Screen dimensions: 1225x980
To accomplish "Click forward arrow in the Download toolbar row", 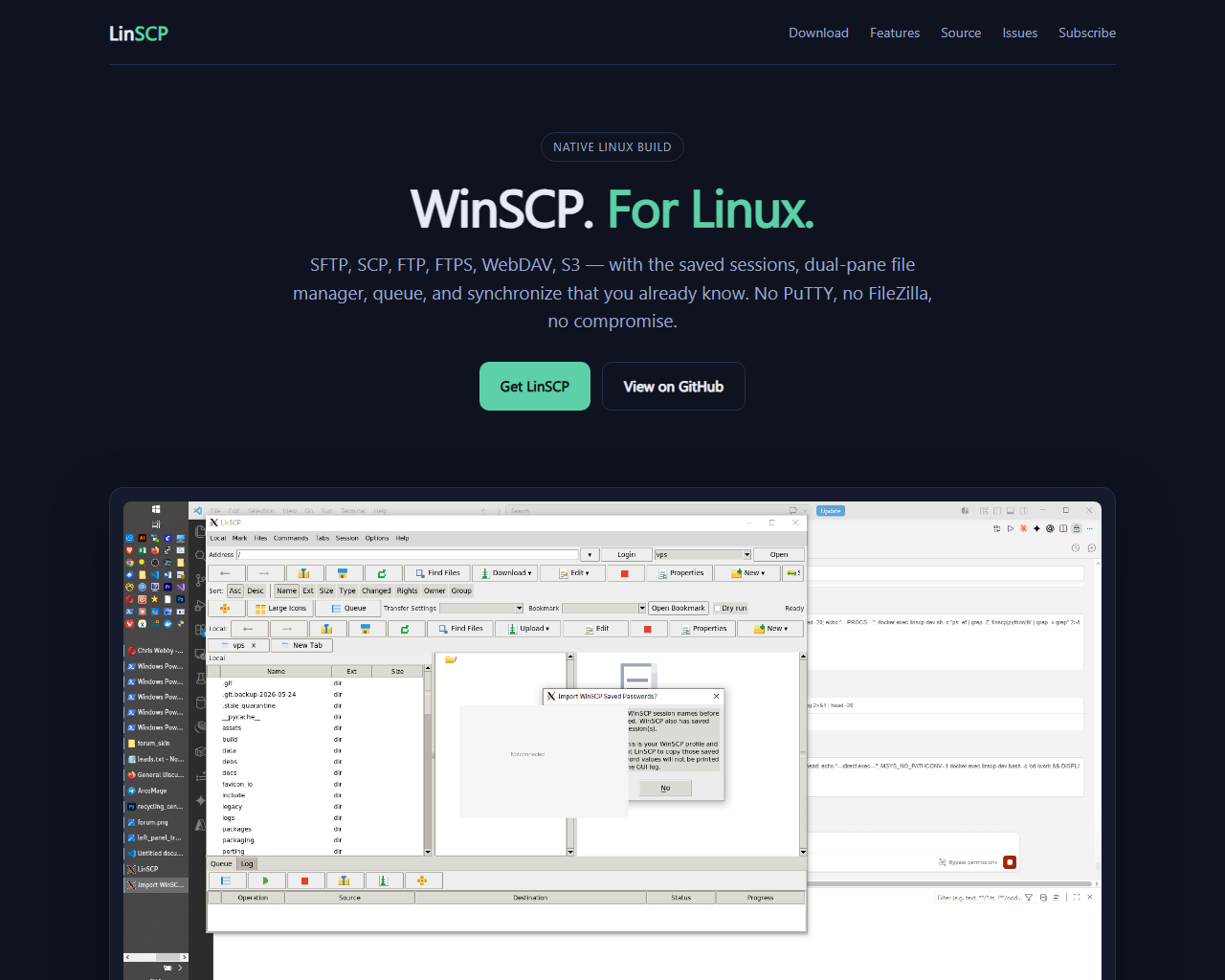I will point(264,573).
